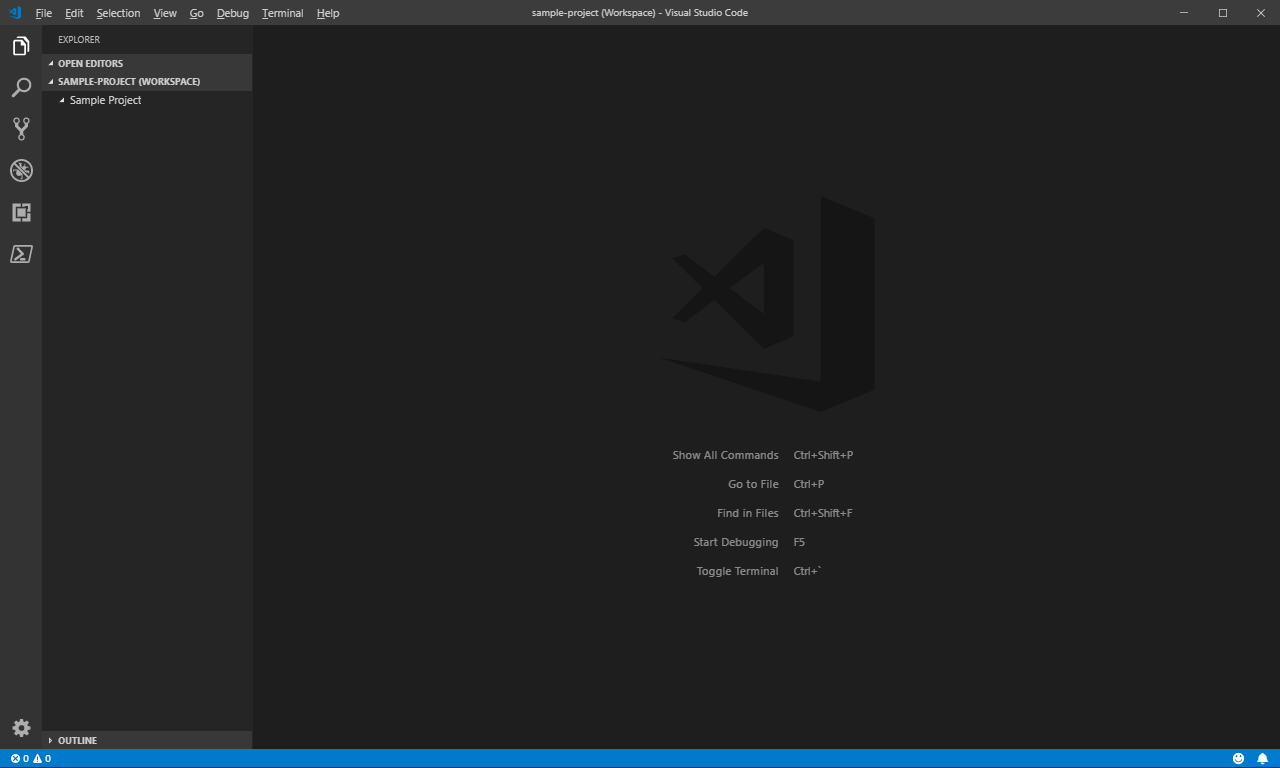The height and width of the screenshot is (768, 1280).
Task: Click the F5 shortcut text
Action: (x=799, y=542)
